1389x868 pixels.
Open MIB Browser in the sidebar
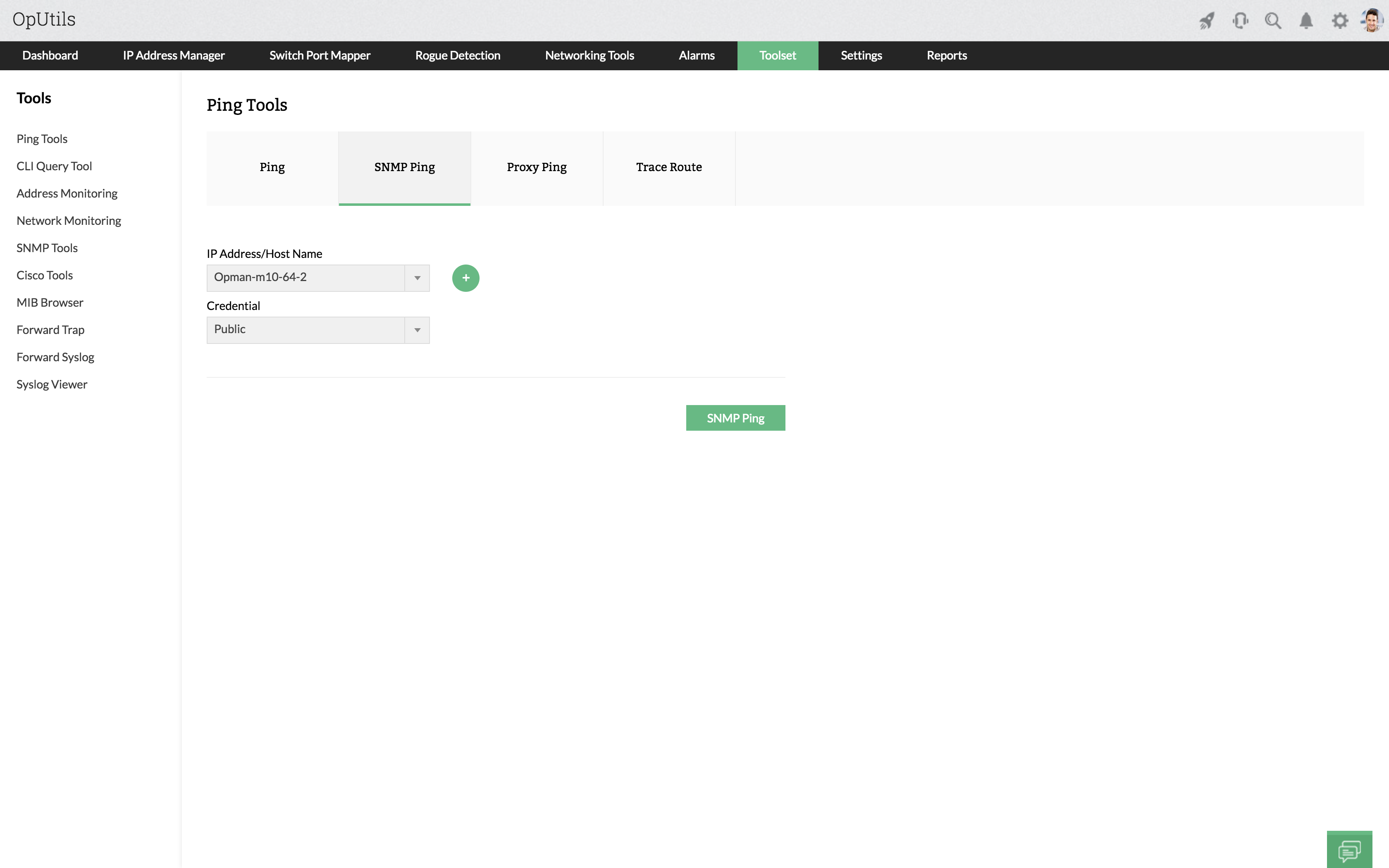pos(50,303)
